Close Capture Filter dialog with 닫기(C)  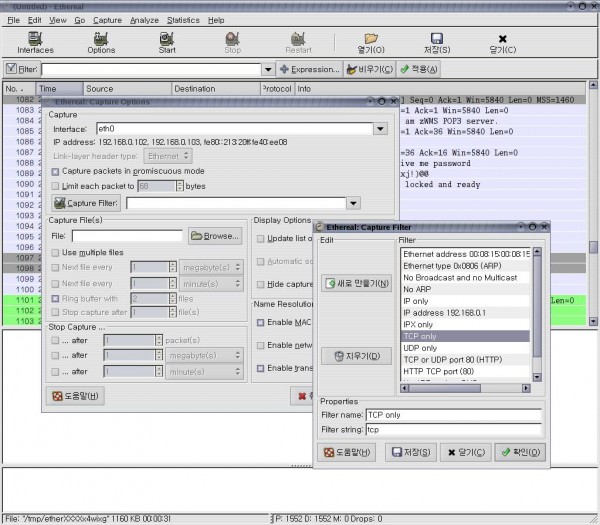pos(466,452)
